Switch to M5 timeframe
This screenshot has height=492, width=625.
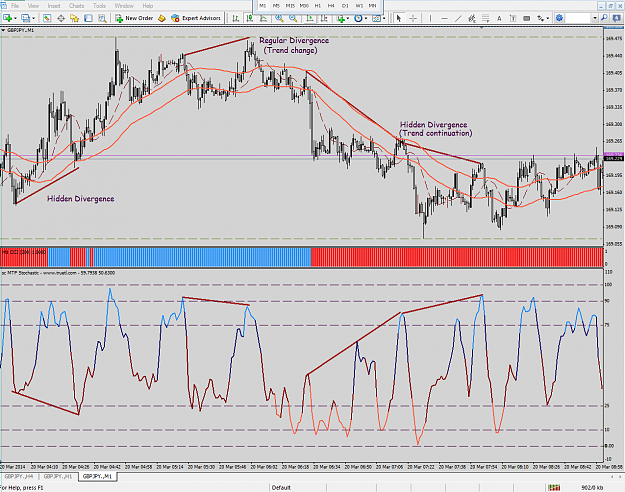click(276, 6)
